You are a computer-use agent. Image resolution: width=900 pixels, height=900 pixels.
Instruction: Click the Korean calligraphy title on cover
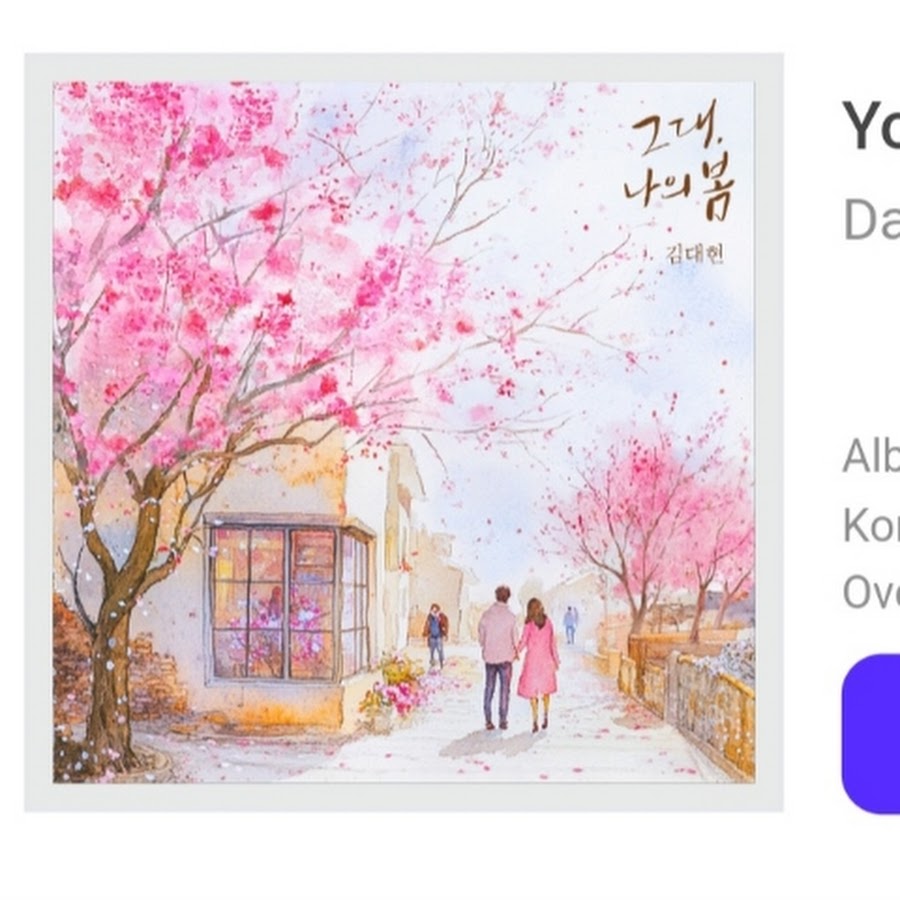click(x=680, y=160)
